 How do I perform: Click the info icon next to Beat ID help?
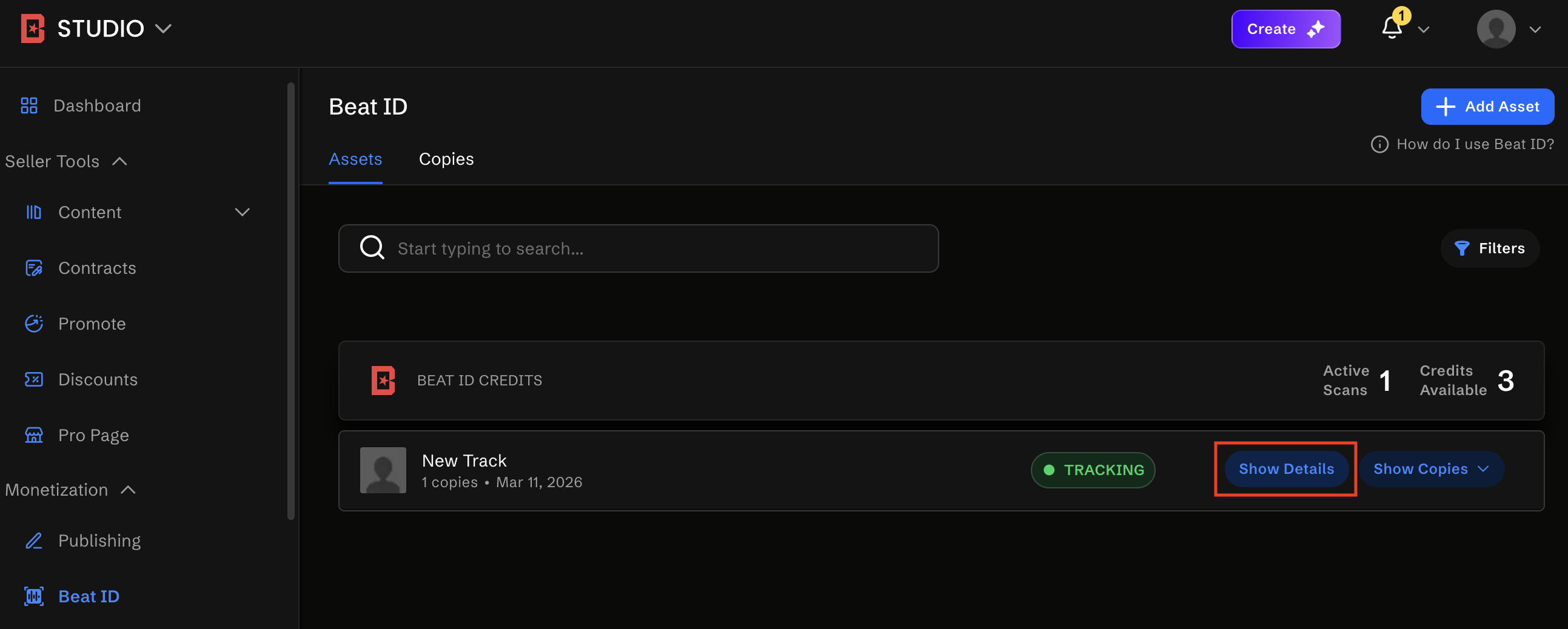point(1379,144)
